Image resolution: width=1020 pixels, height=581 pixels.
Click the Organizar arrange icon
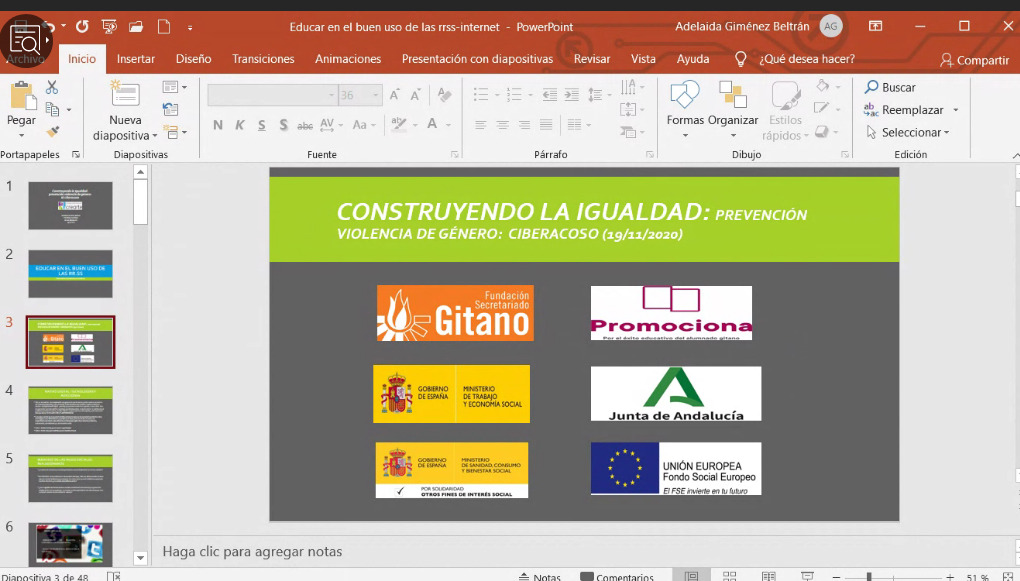pyautogui.click(x=732, y=95)
